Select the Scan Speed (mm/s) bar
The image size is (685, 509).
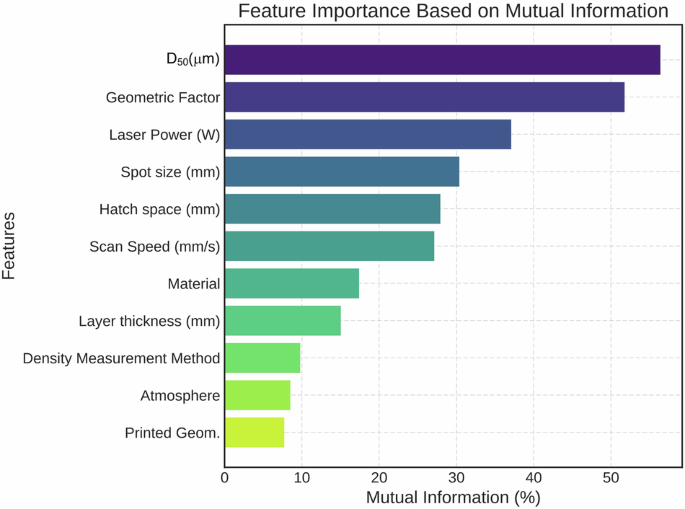coord(329,246)
